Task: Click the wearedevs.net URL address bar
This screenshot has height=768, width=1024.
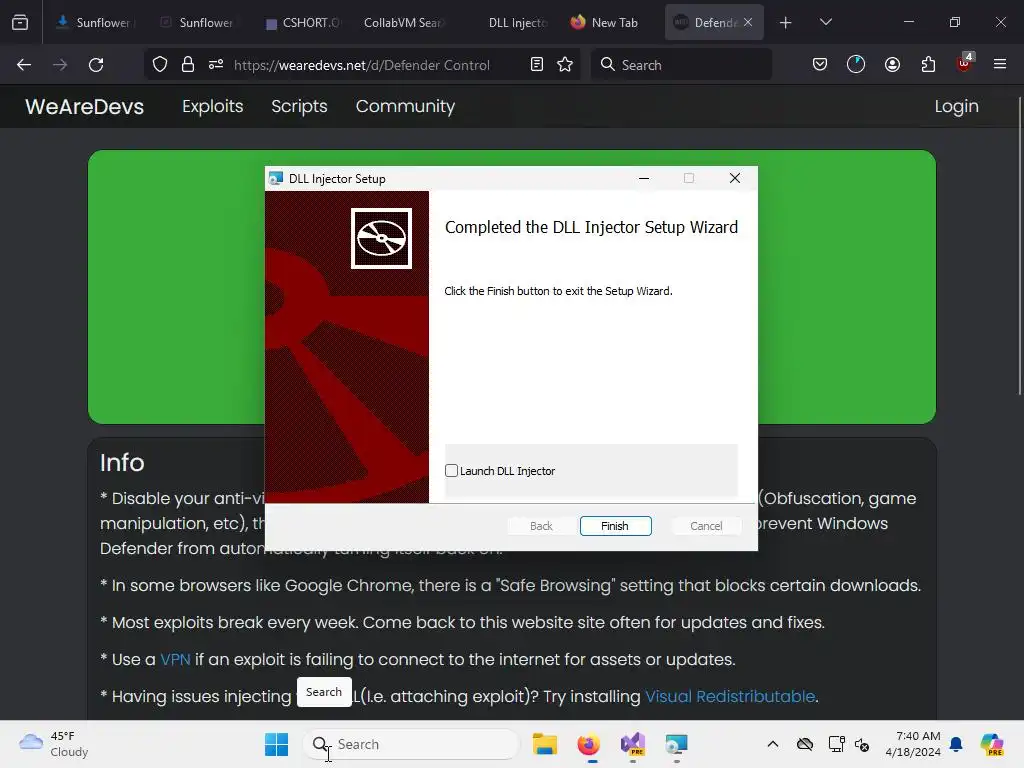Action: pos(362,65)
